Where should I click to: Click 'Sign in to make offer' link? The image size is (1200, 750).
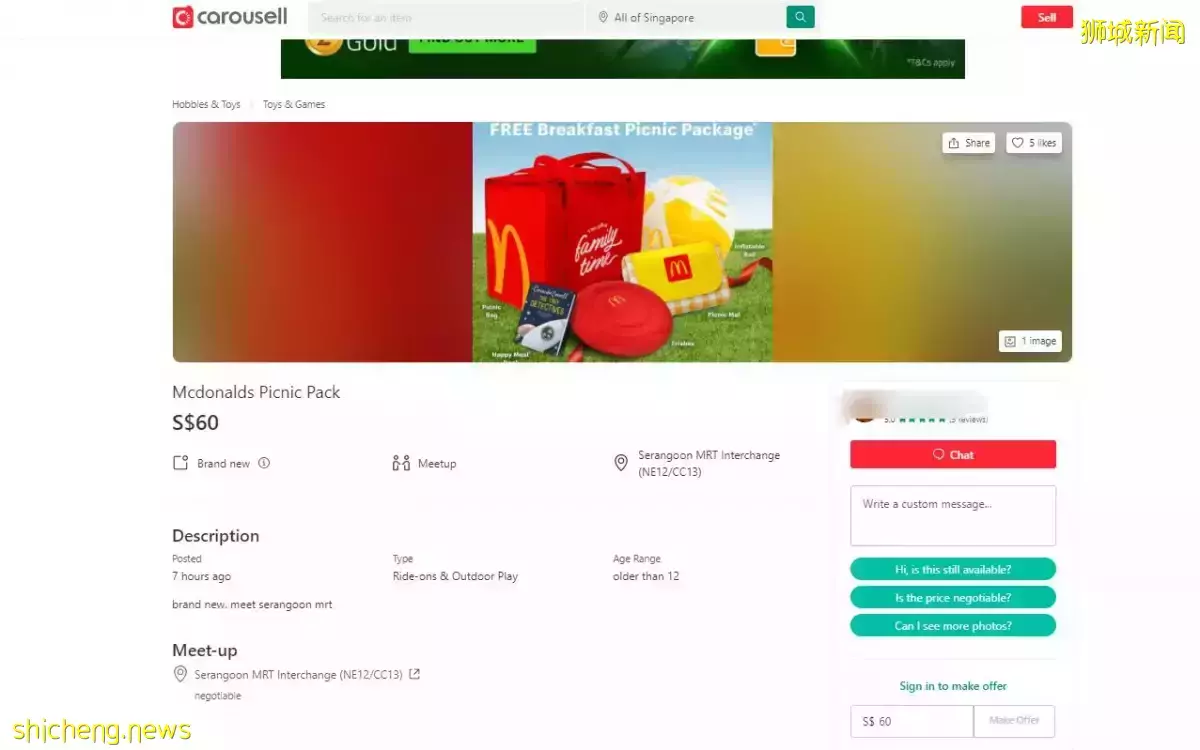coord(953,686)
